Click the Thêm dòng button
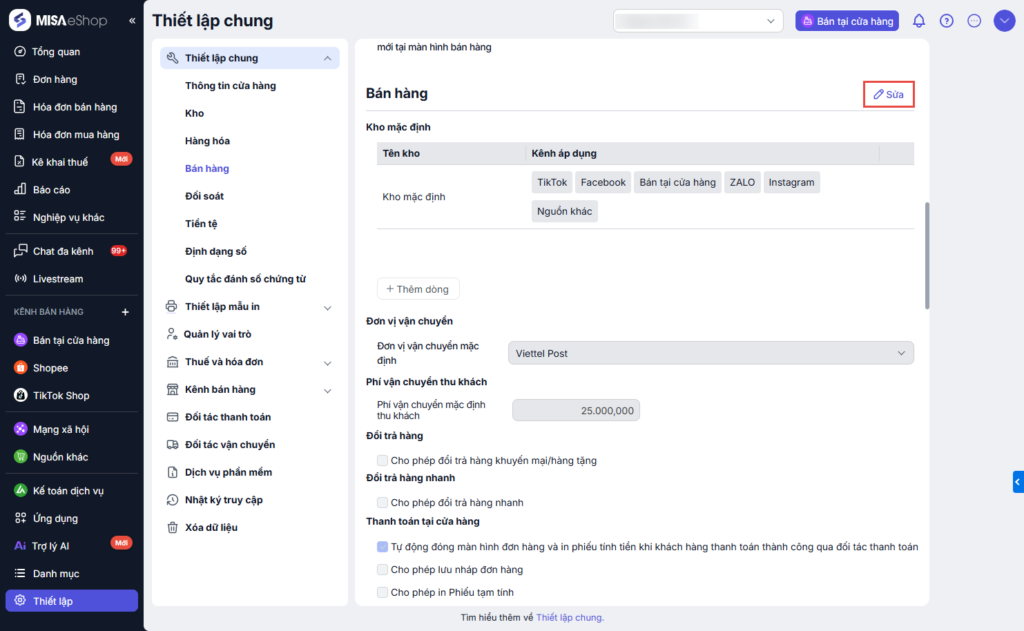This screenshot has width=1024, height=631. click(x=418, y=289)
